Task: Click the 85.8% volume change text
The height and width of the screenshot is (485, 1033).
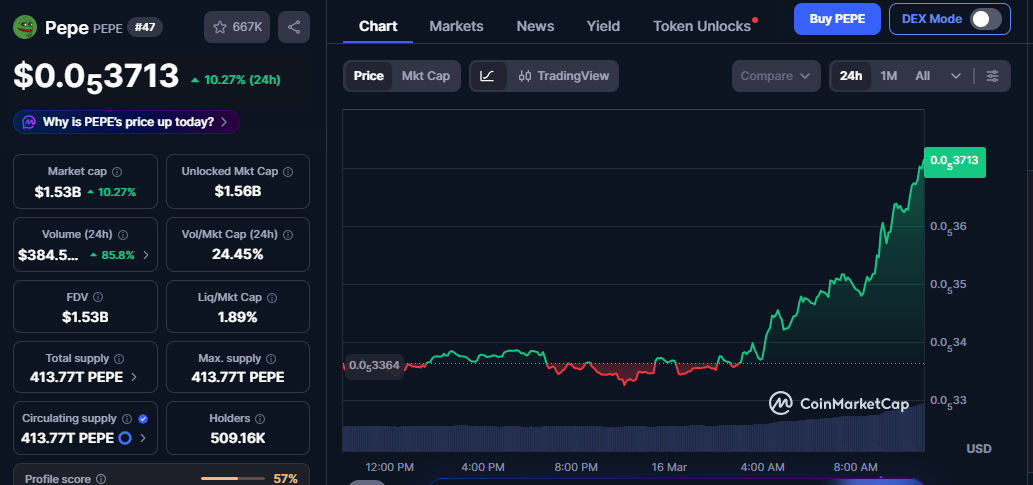Action: pyautogui.click(x=118, y=255)
